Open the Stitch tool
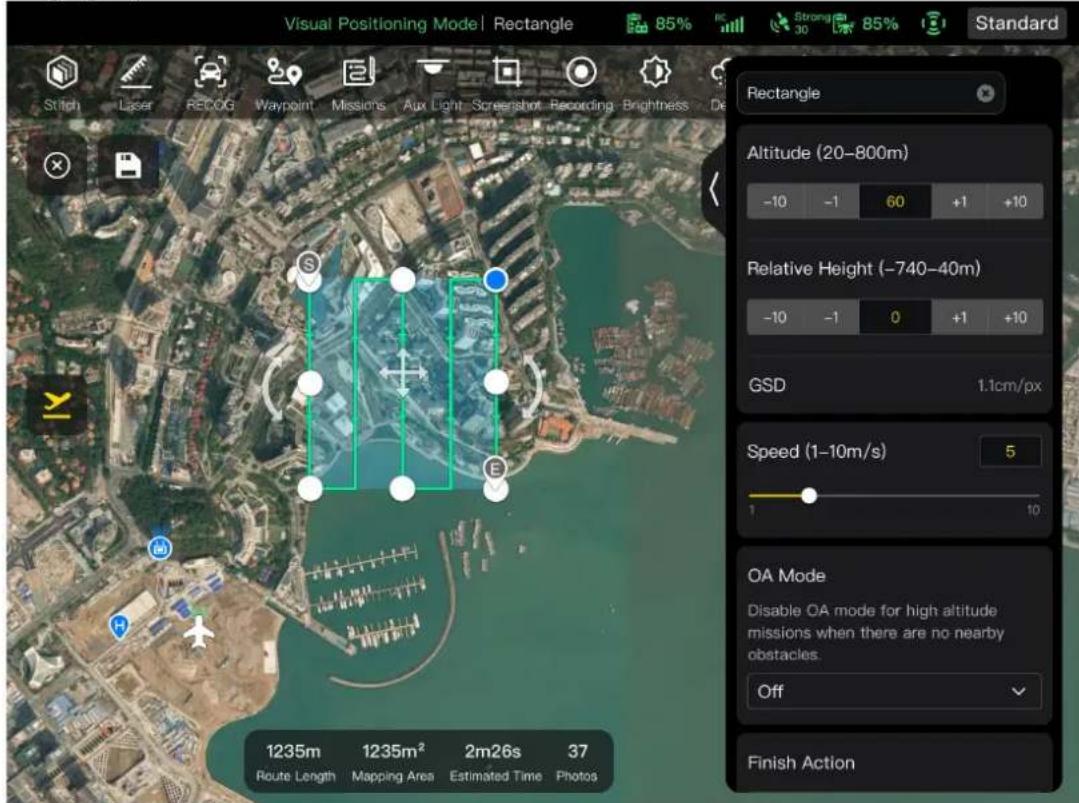Image resolution: width=1079 pixels, height=803 pixels. tap(62, 83)
